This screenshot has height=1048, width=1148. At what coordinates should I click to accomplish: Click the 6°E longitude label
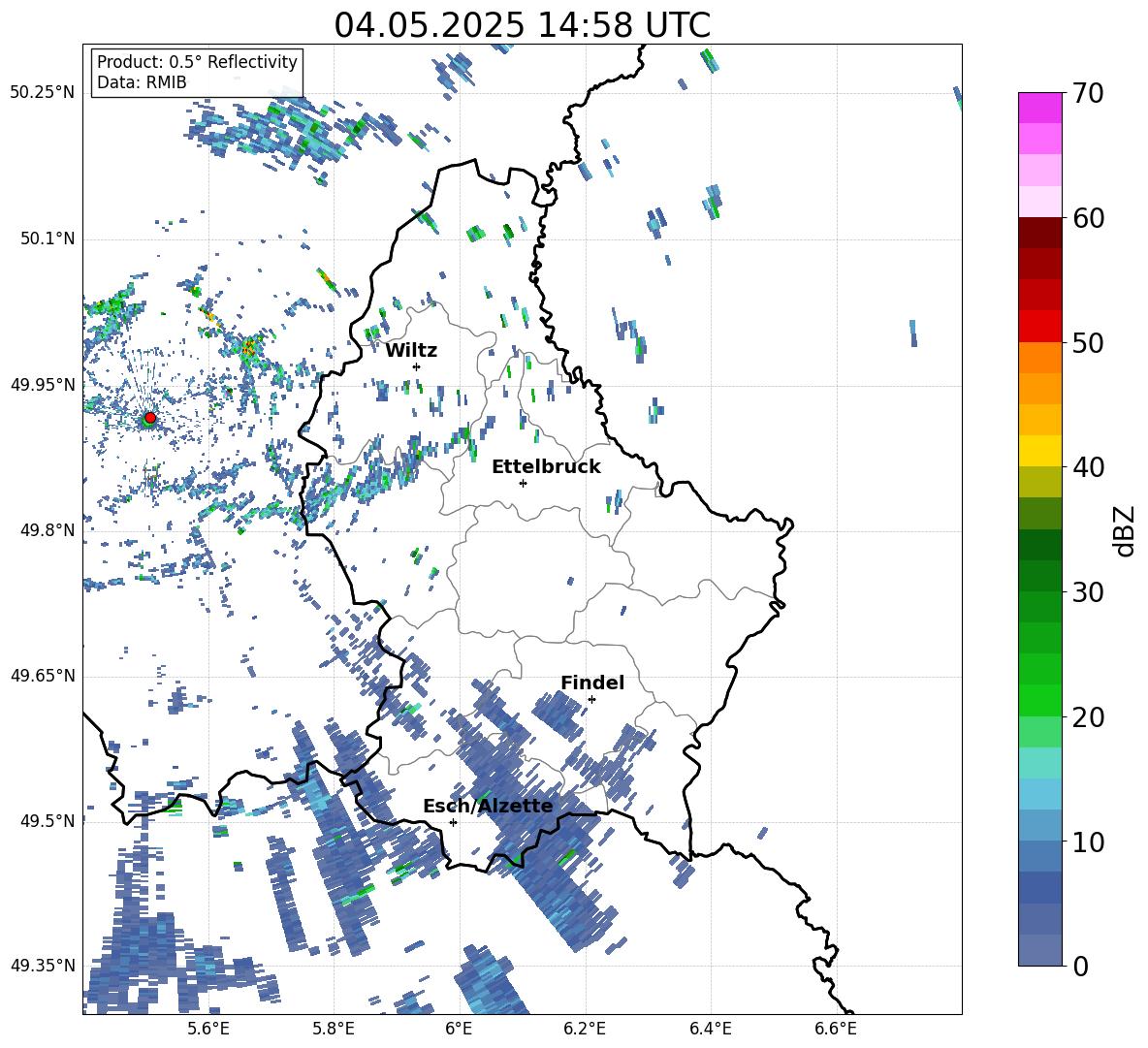click(459, 1029)
